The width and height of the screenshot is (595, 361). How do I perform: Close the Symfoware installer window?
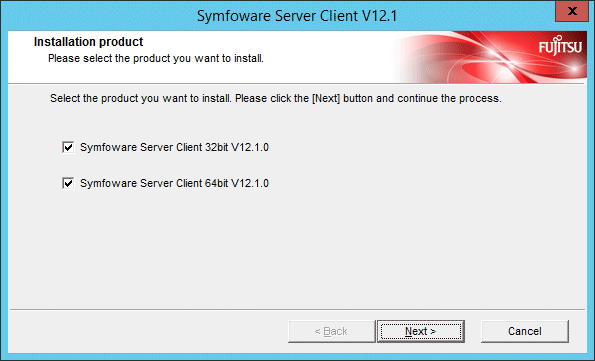click(572, 11)
